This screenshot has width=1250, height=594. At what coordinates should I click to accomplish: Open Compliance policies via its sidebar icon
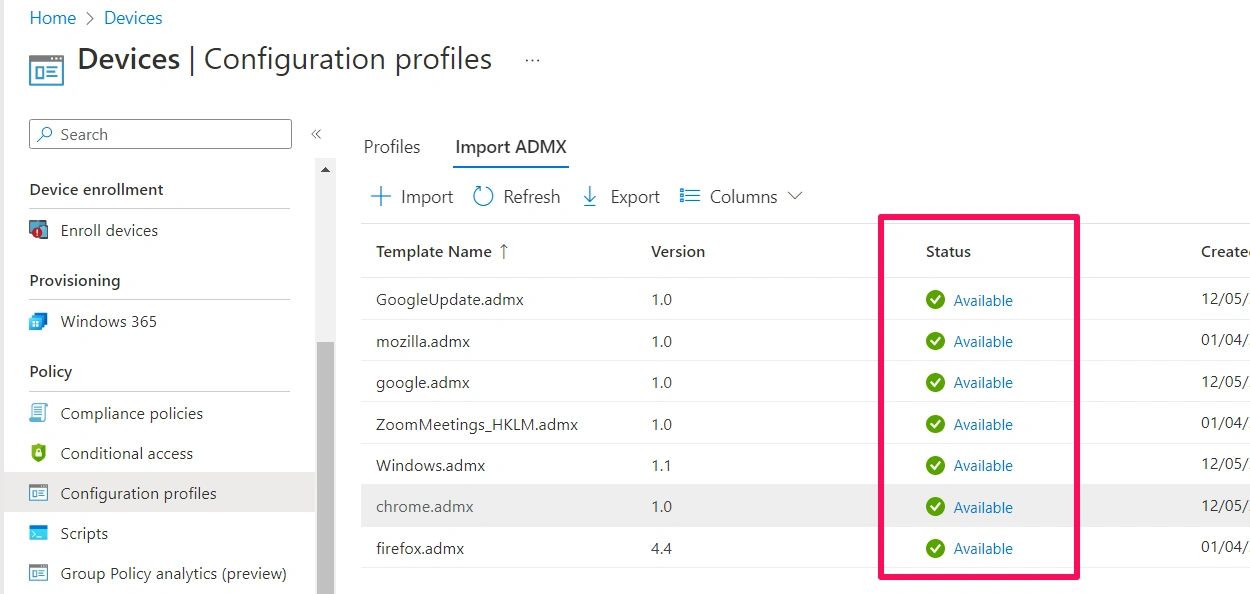point(39,413)
